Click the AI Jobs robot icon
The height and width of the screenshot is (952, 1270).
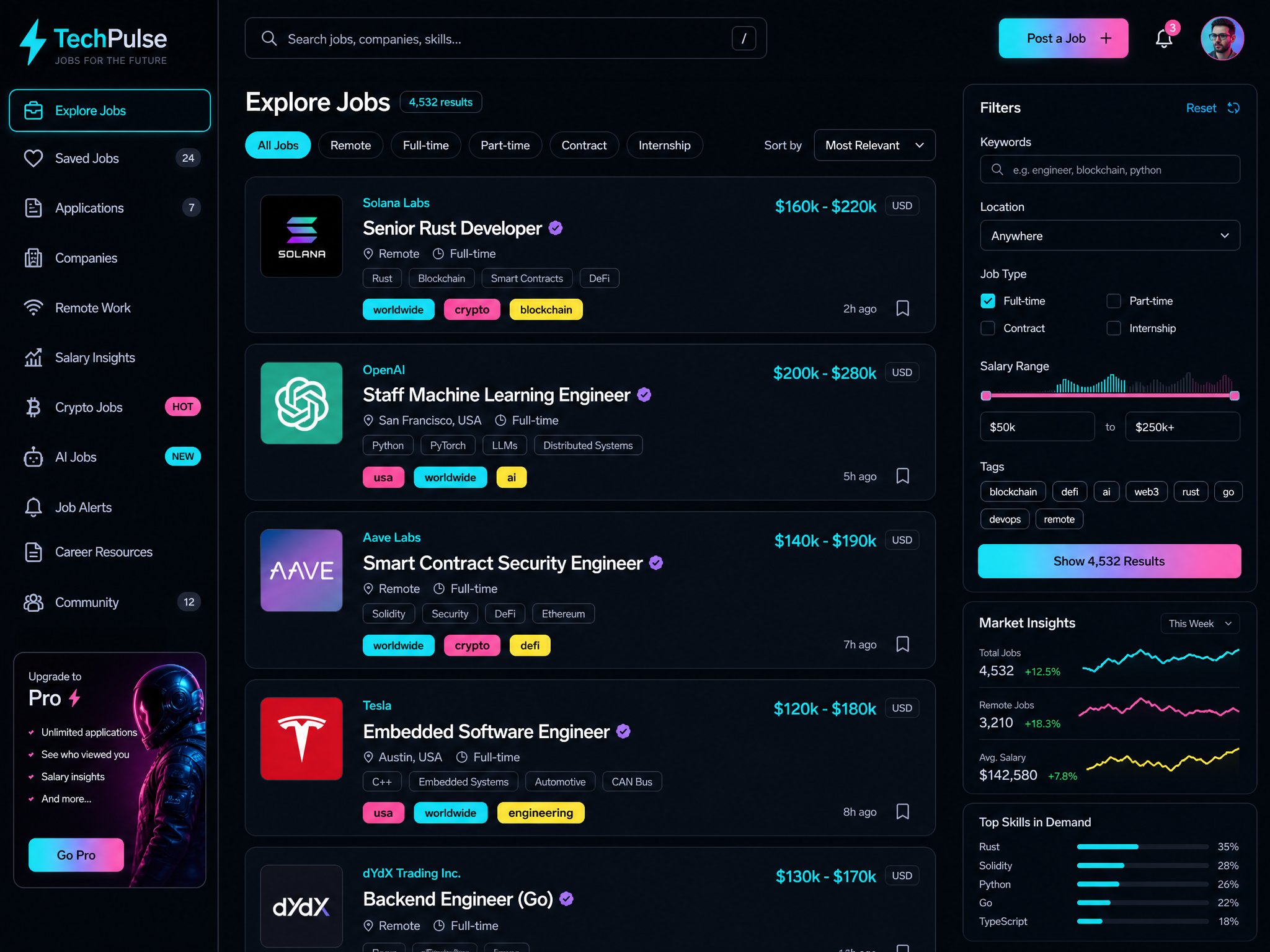[x=33, y=457]
